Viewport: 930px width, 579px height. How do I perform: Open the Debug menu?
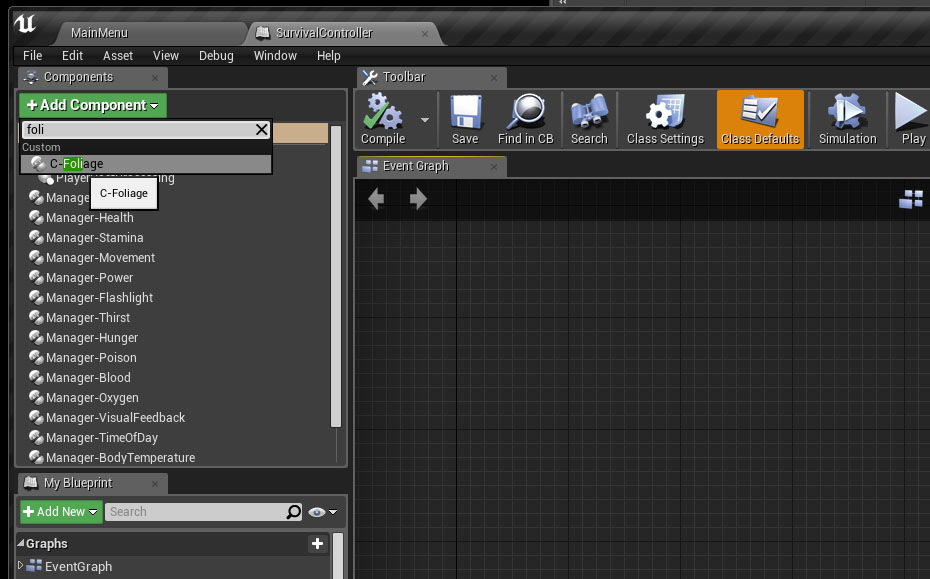(216, 56)
